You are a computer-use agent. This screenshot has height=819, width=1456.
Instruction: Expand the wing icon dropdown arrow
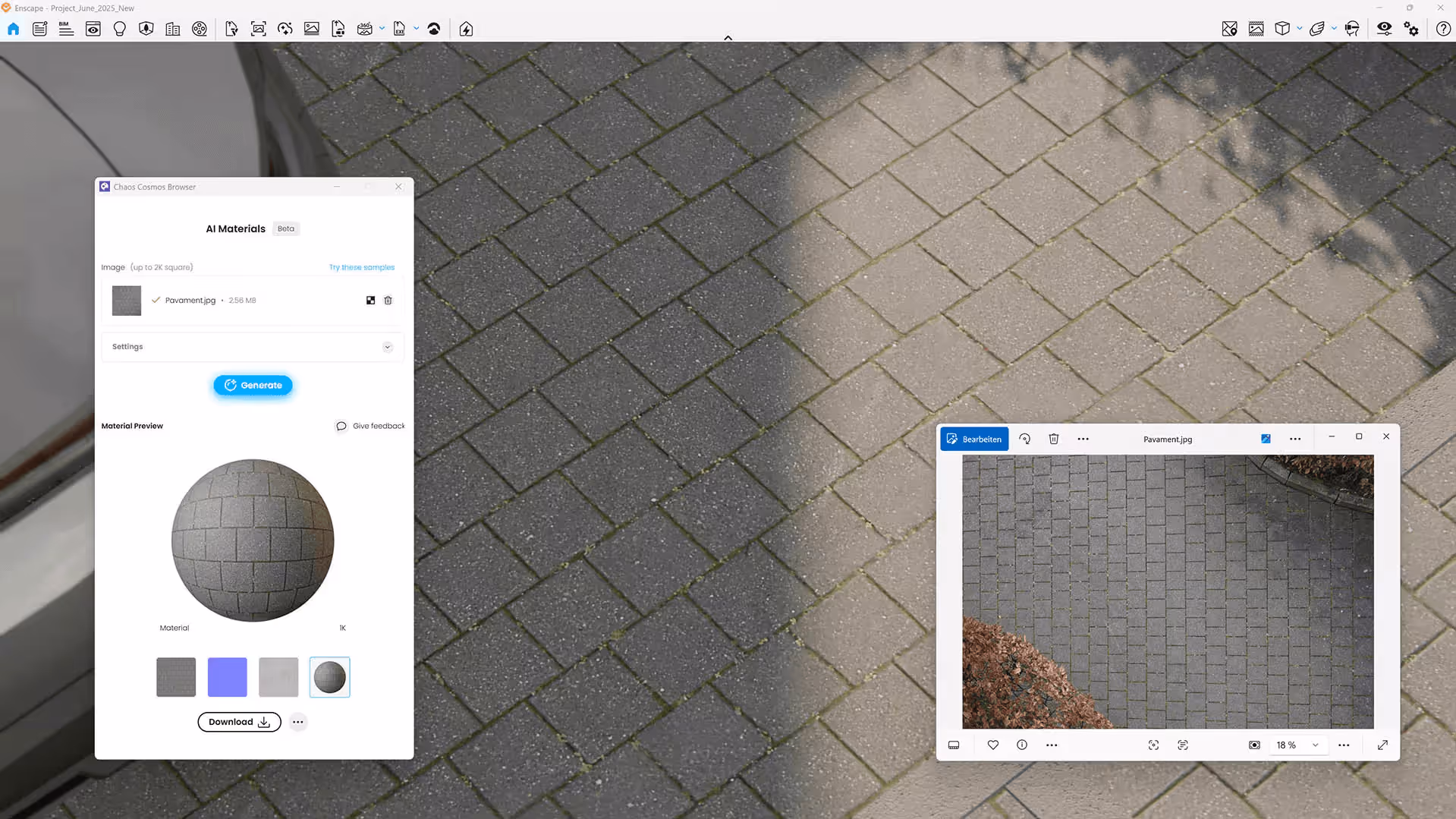[1333, 29]
